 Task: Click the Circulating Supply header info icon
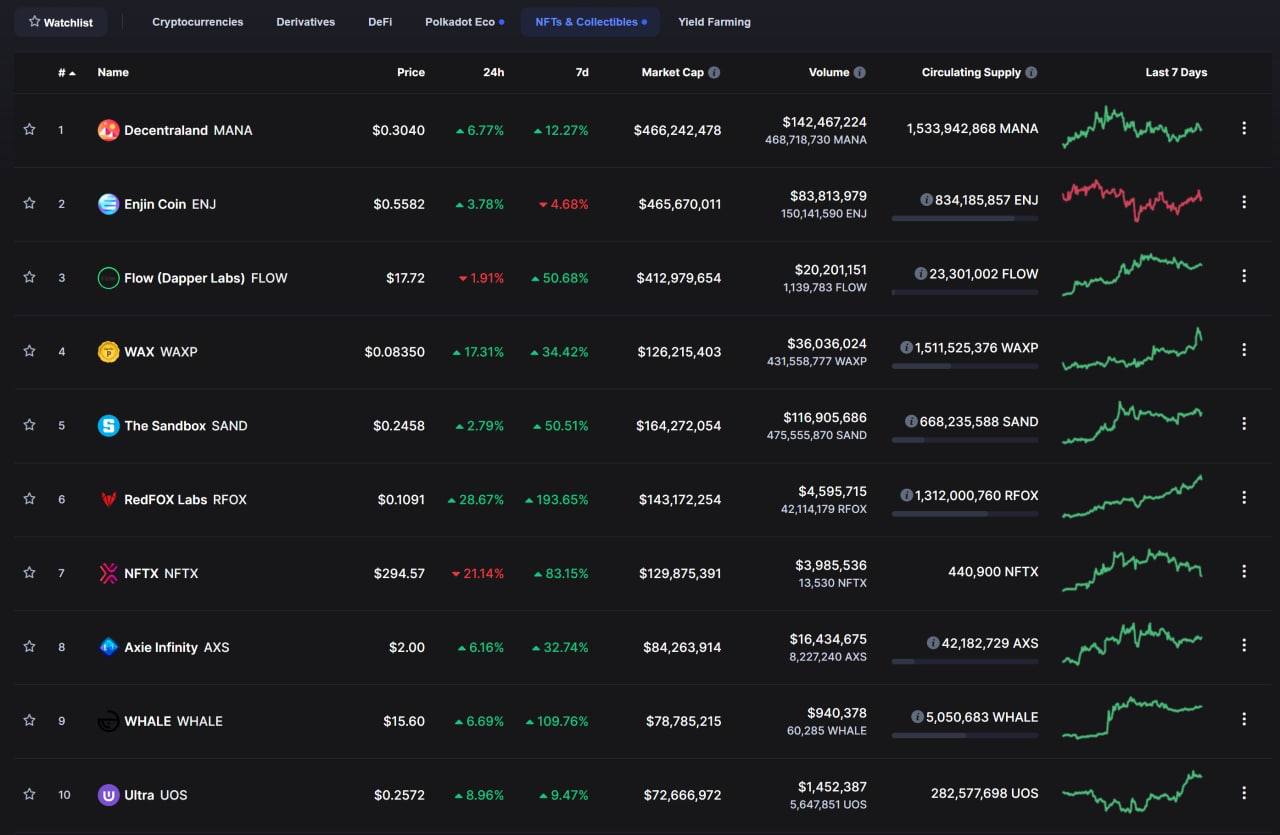tap(1031, 72)
